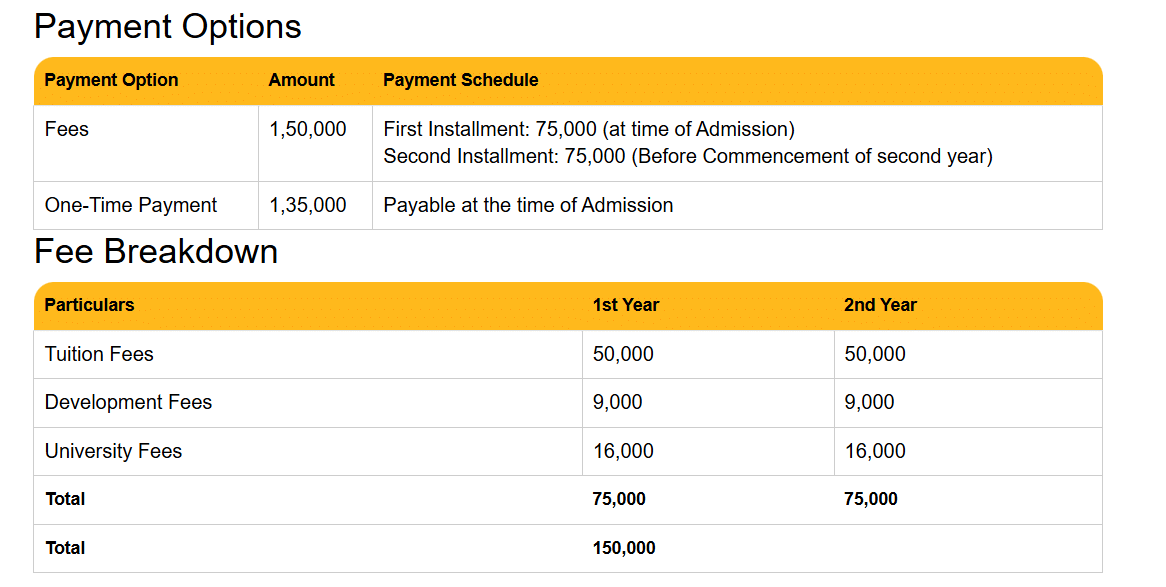Screen dimensions: 1166x587
Task: Select the One-Time Payment row label
Action: pyautogui.click(x=131, y=205)
